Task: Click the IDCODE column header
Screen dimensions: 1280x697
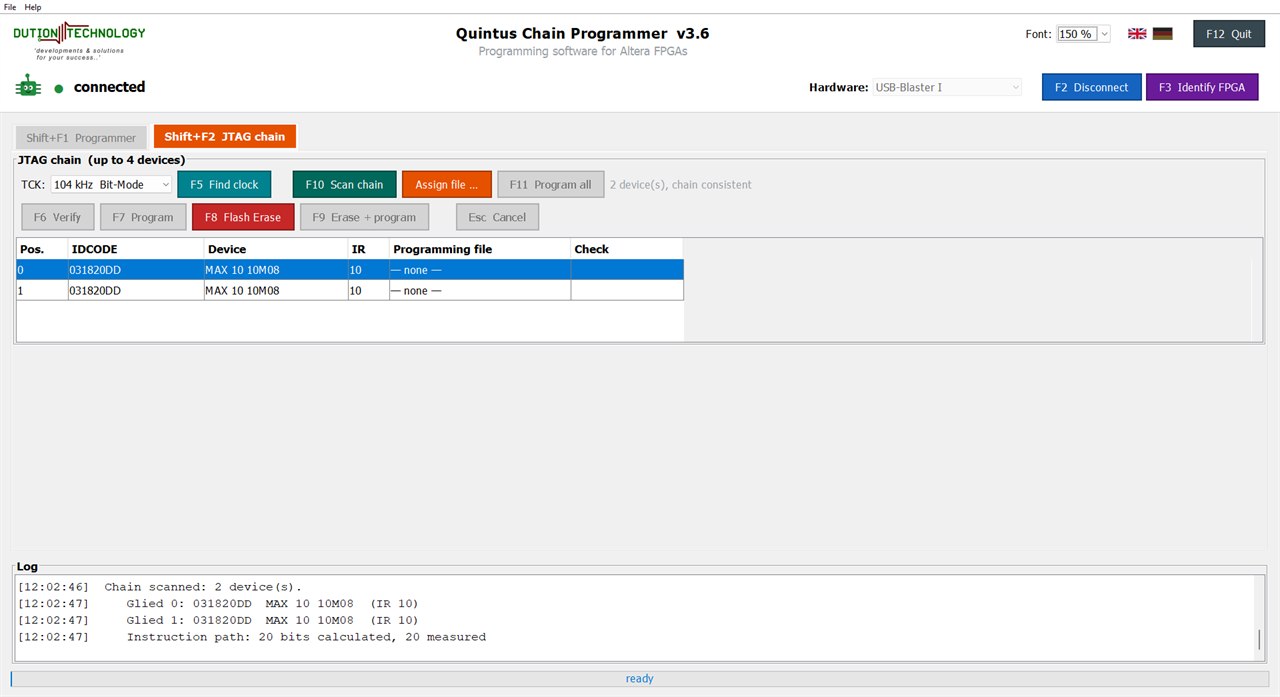Action: pyautogui.click(x=135, y=249)
